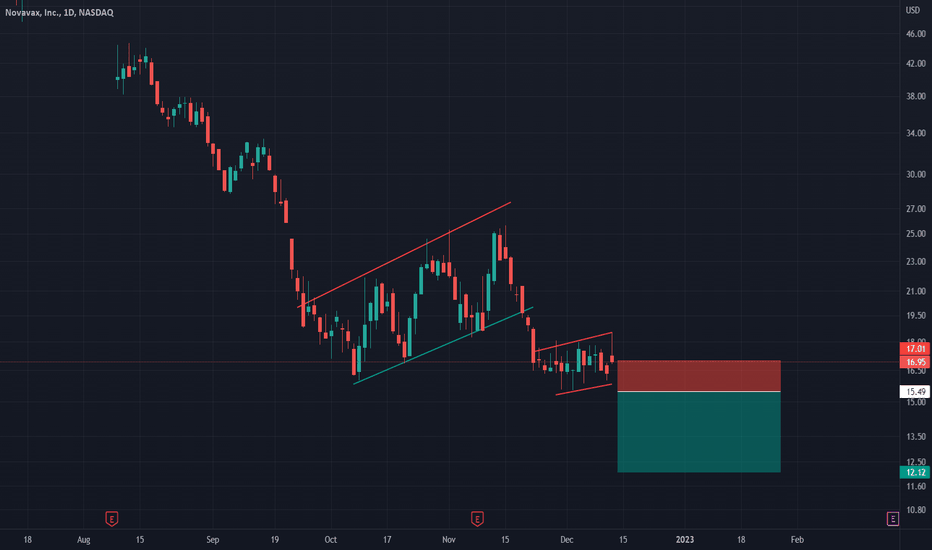Image resolution: width=932 pixels, height=550 pixels.
Task: Click the Feb date on time axis
Action: click(797, 540)
